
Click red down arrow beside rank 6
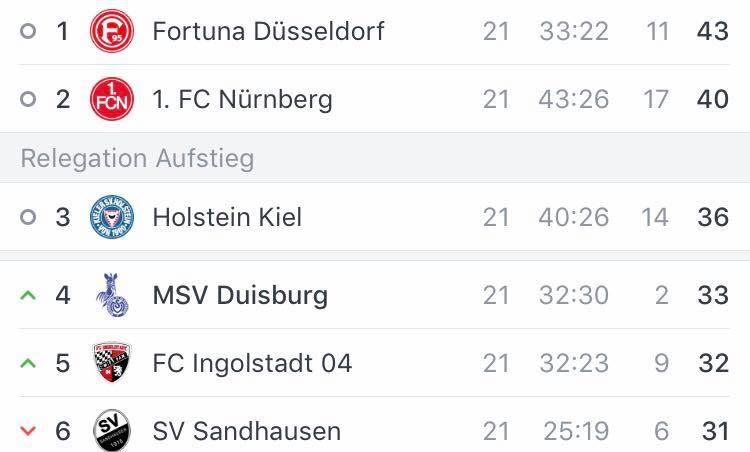tap(28, 432)
